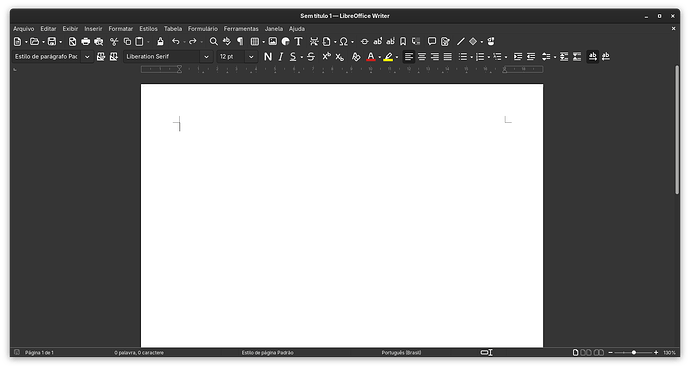Click the Print icon in toolbar
This screenshot has width=690, height=367.
pos(85,41)
